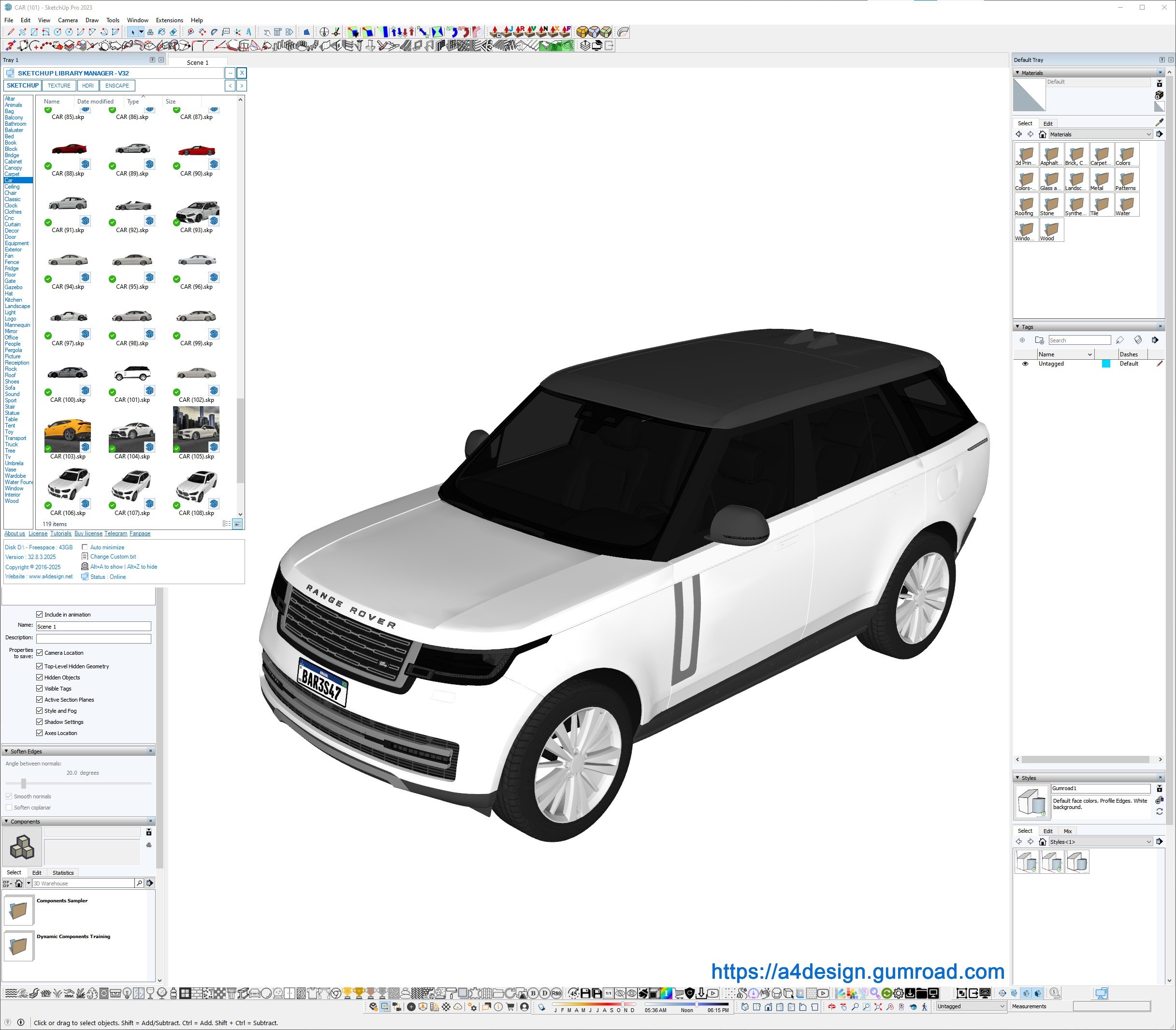Click the Untagged tag pencil icon

1160,364
